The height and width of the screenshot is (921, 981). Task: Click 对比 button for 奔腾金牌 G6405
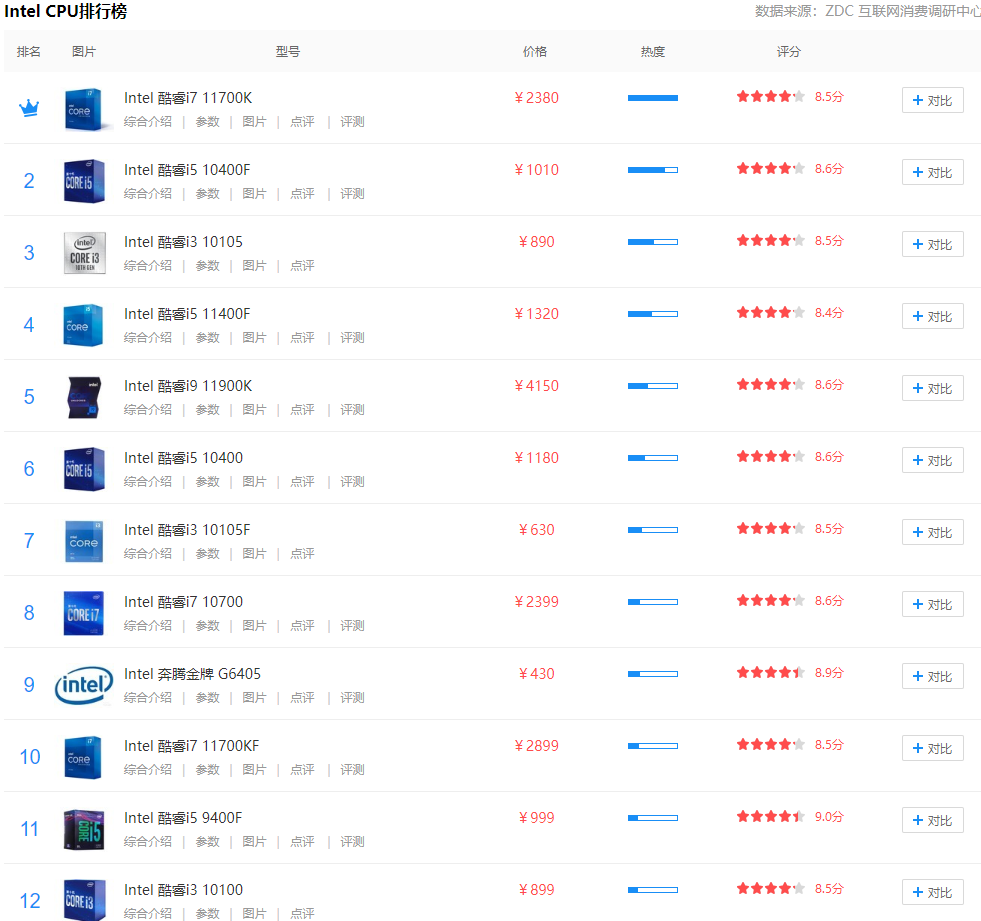point(932,676)
